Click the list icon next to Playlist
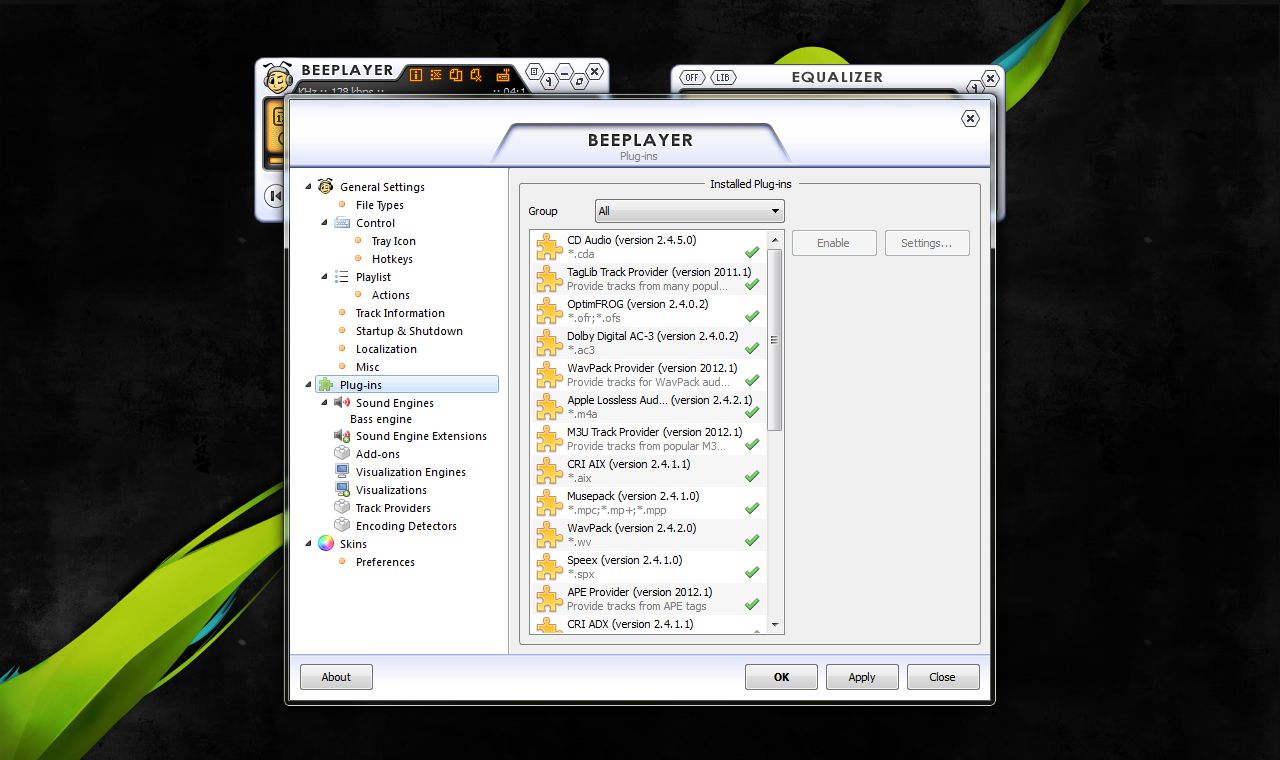The image size is (1280, 760). click(342, 276)
